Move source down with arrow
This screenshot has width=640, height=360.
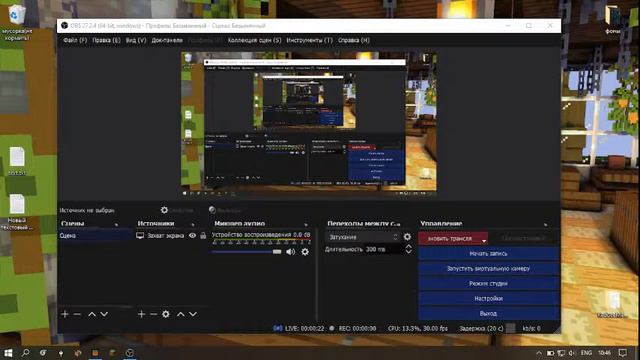coord(193,314)
